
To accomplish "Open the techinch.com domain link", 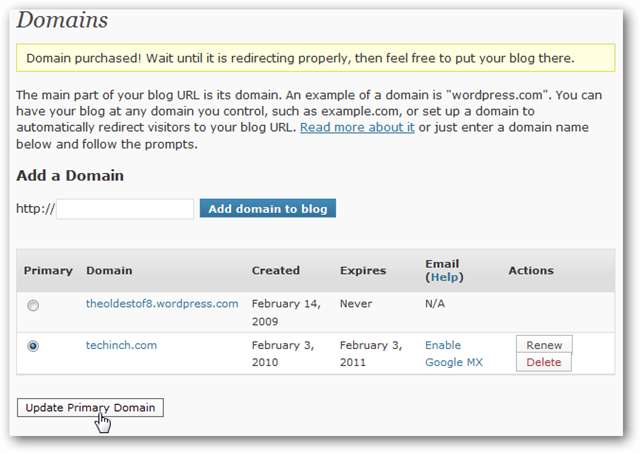I will 121,345.
